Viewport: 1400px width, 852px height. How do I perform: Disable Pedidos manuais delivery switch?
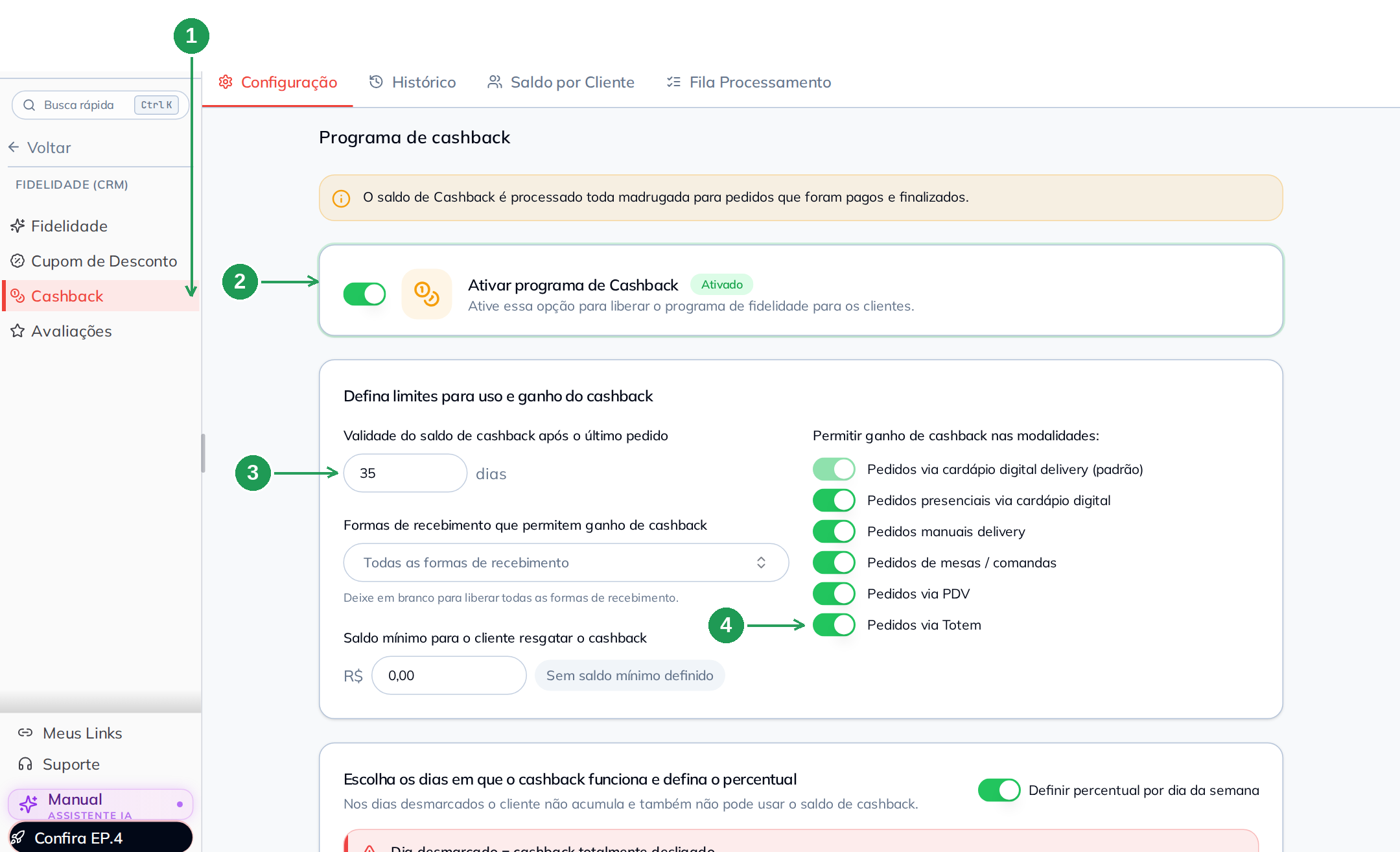click(834, 531)
